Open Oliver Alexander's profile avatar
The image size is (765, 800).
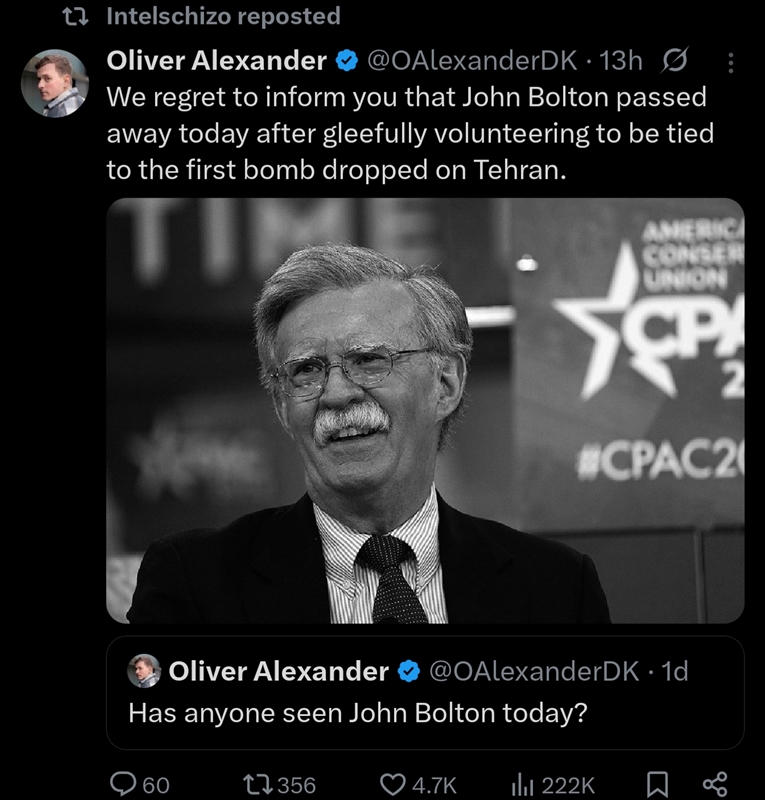[x=55, y=83]
